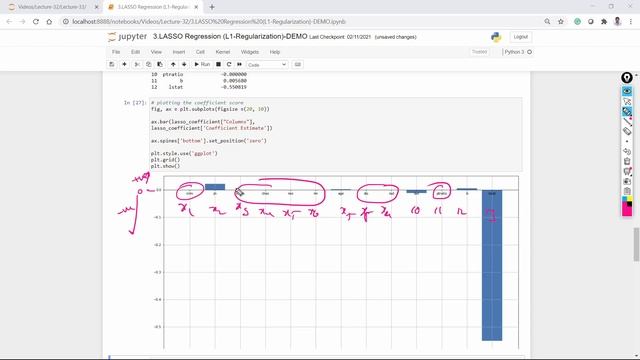Click the page vertical scrollbar thumb

click(x=636, y=244)
